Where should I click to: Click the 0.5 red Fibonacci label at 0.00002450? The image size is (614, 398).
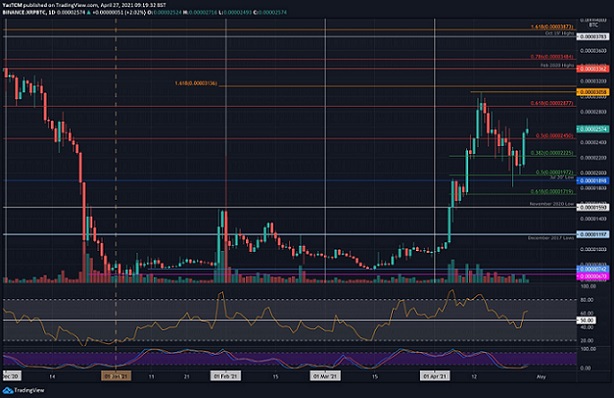(x=554, y=136)
